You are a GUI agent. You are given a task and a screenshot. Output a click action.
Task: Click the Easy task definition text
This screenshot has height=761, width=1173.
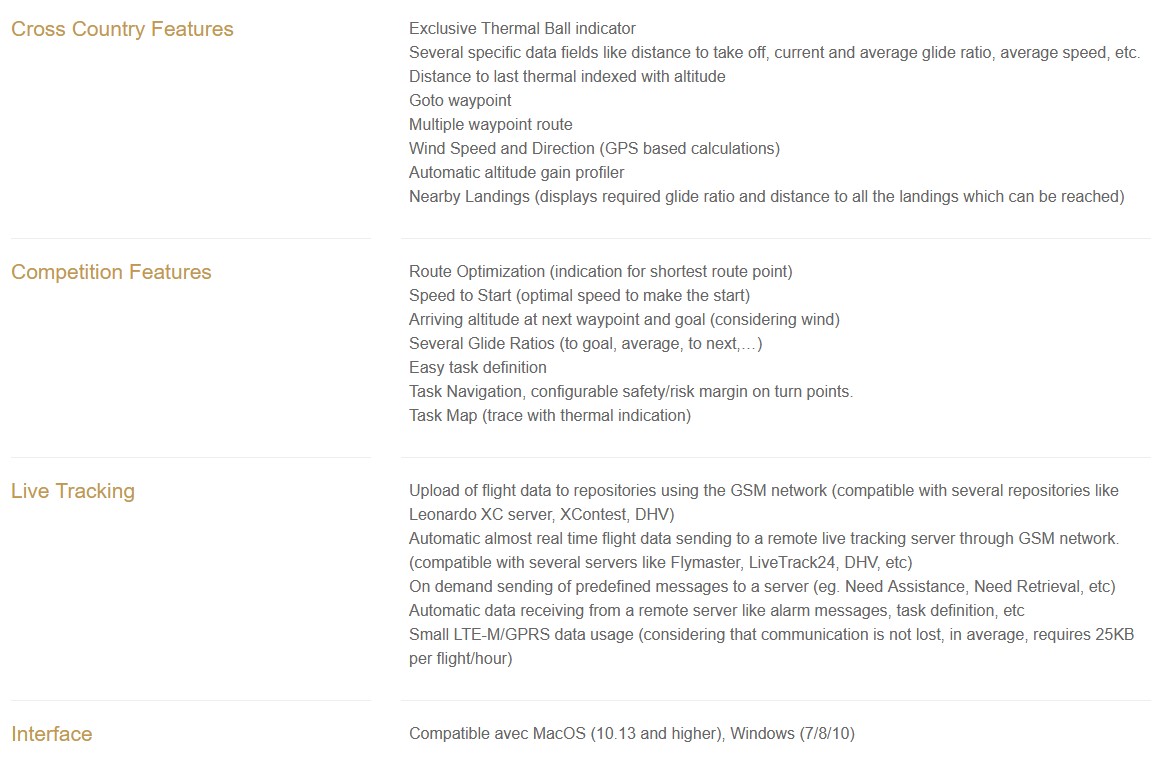point(478,367)
